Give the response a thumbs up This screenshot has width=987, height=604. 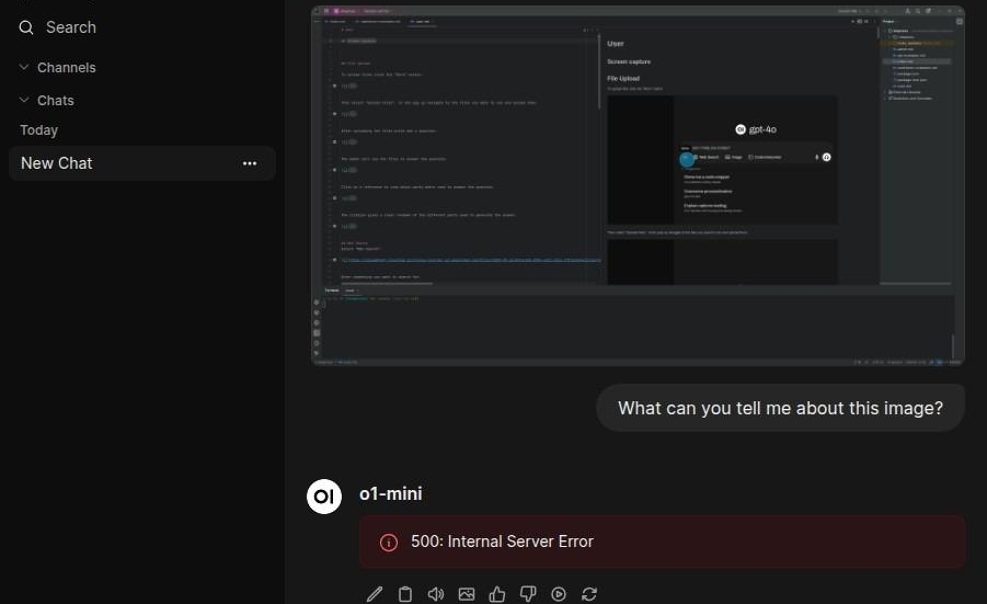click(497, 594)
